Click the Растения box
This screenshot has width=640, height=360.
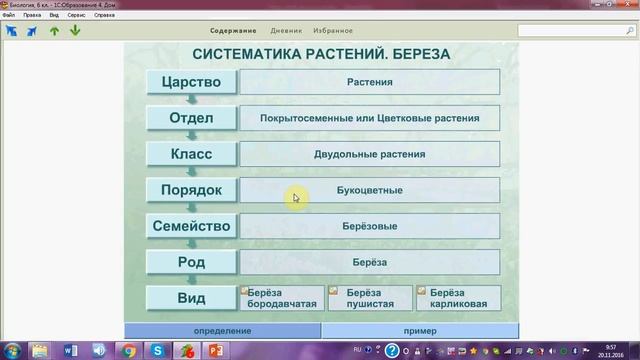(x=370, y=82)
